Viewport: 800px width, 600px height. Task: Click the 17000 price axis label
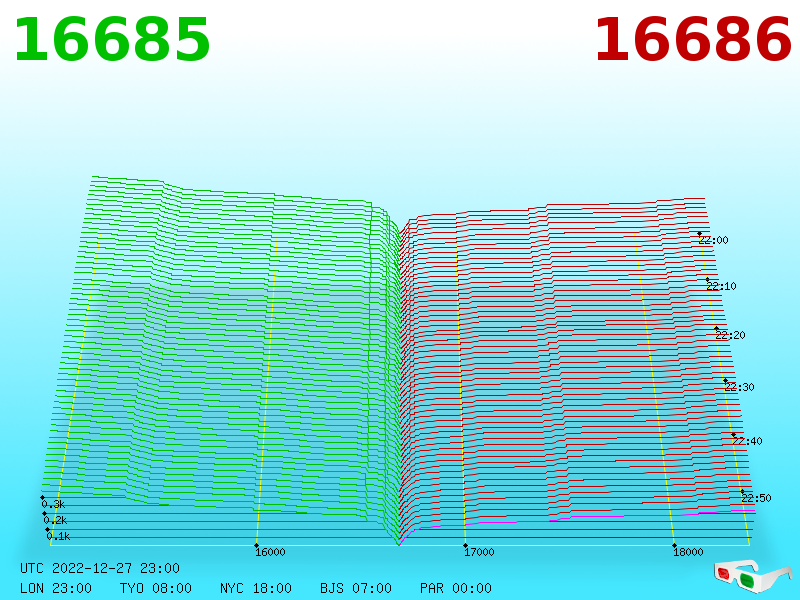point(479,552)
